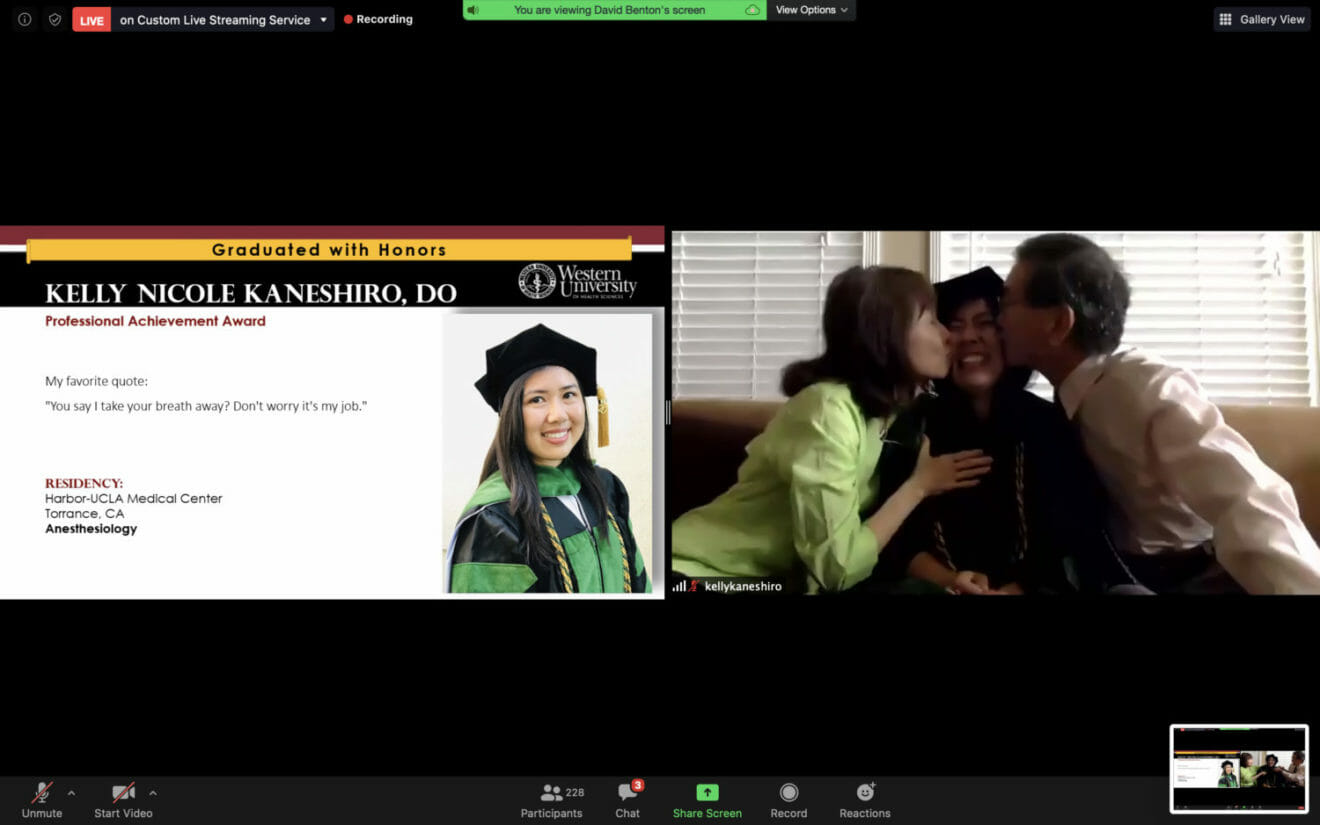The height and width of the screenshot is (825, 1320).
Task: Click the speaker icon on the screen-share banner
Action: (472, 11)
